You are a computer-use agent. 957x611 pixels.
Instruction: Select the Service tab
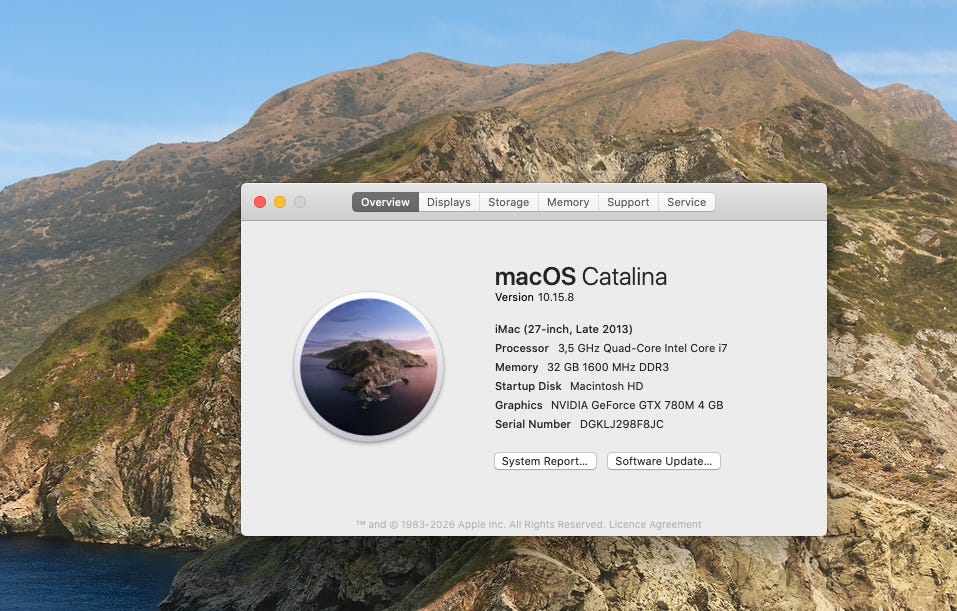point(687,202)
